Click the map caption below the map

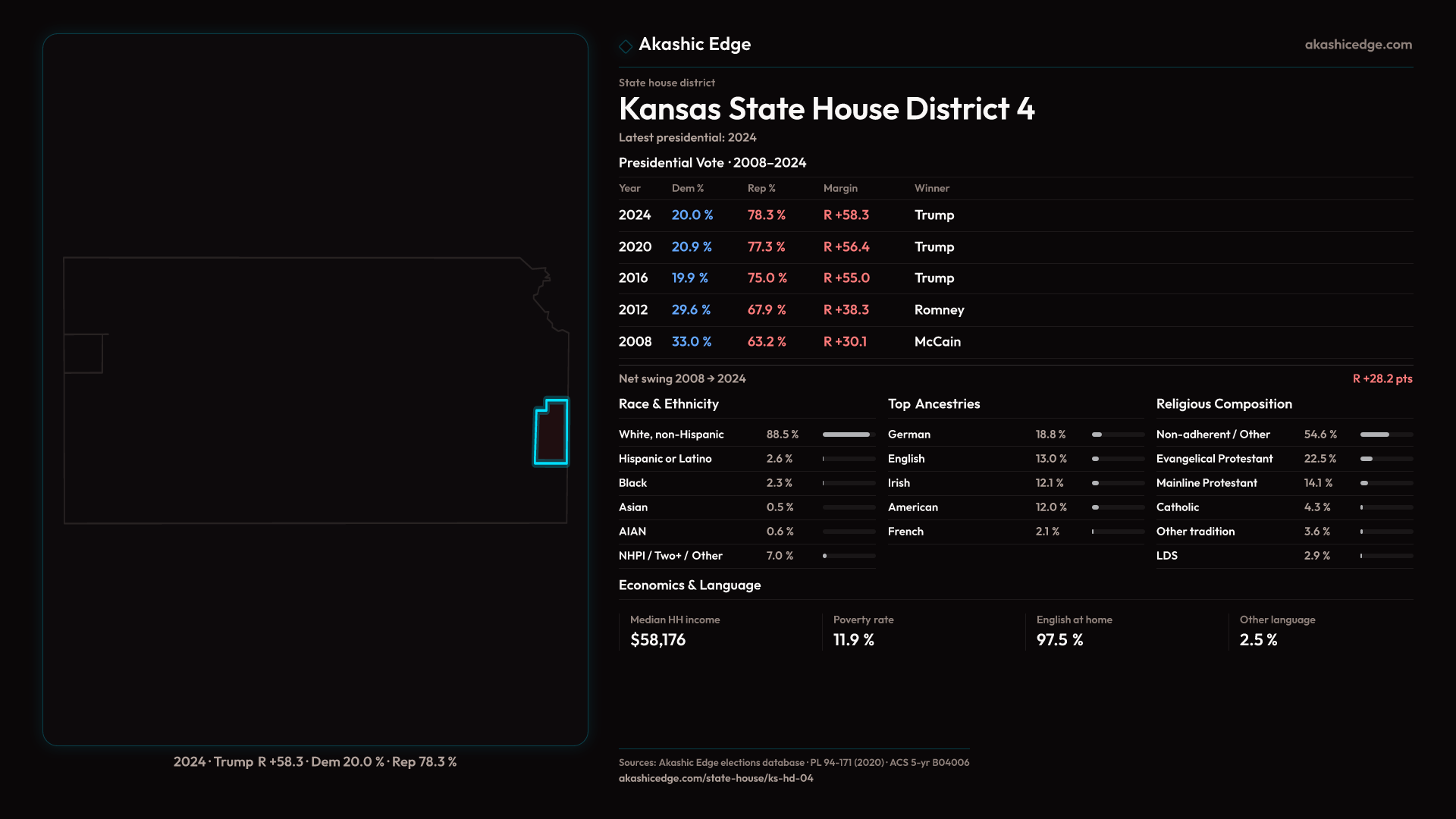click(x=315, y=761)
